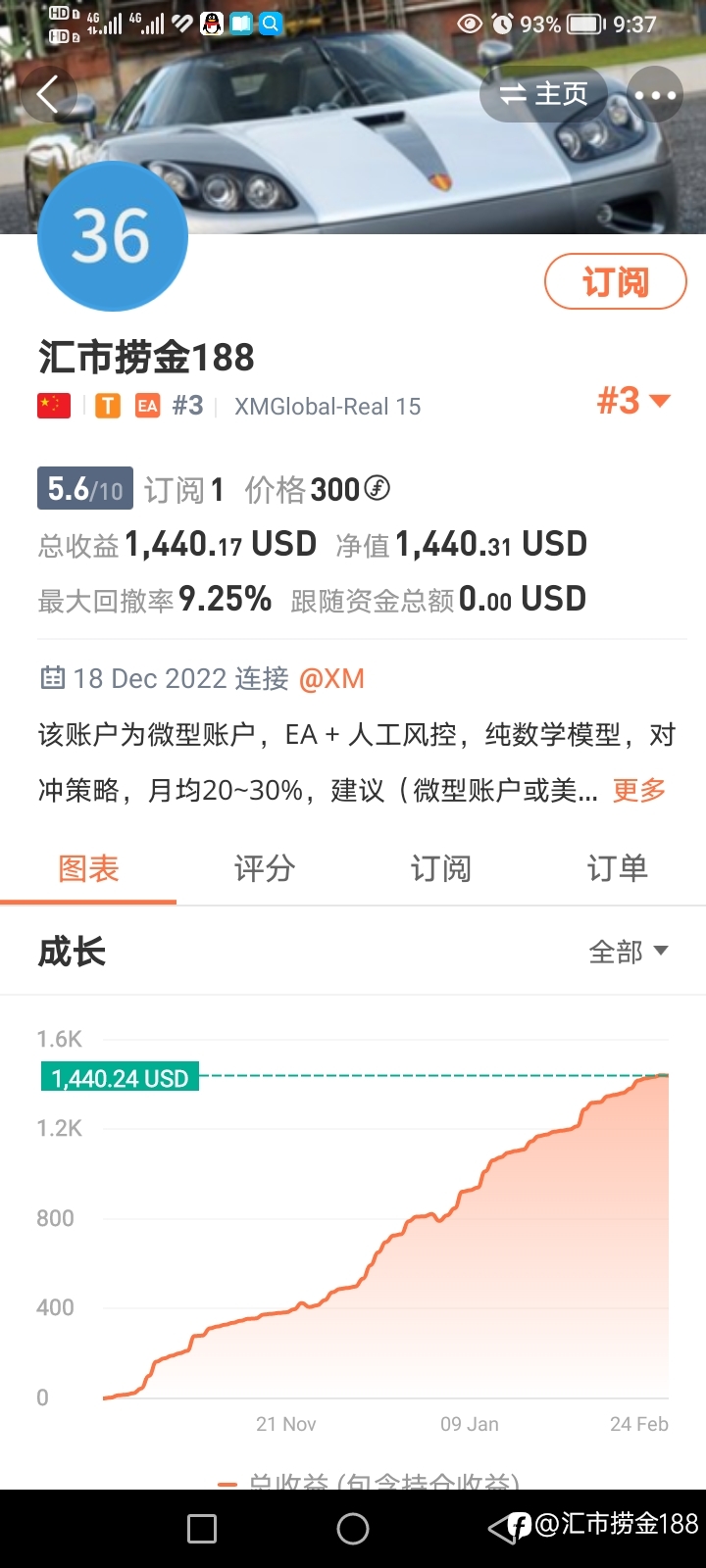This screenshot has height=1568, width=706.
Task: Tap the orange EA badge icon
Action: 147,406
